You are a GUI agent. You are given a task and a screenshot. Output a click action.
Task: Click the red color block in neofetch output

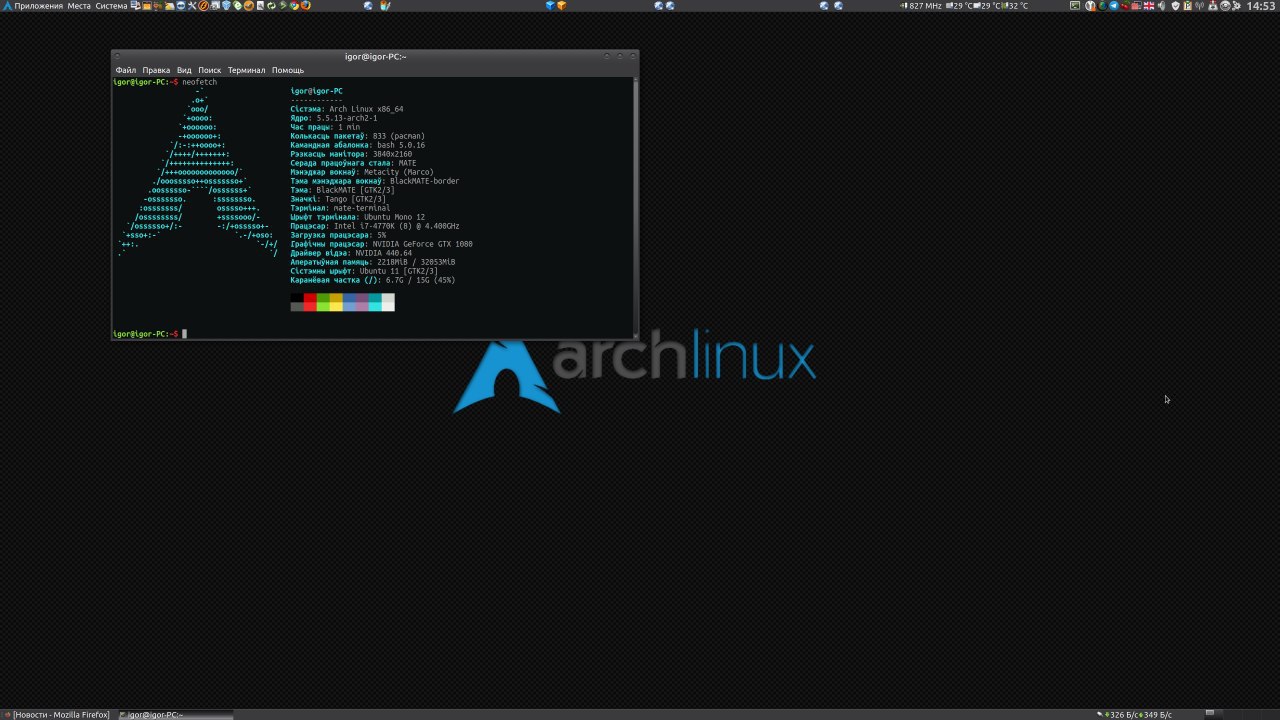point(310,302)
